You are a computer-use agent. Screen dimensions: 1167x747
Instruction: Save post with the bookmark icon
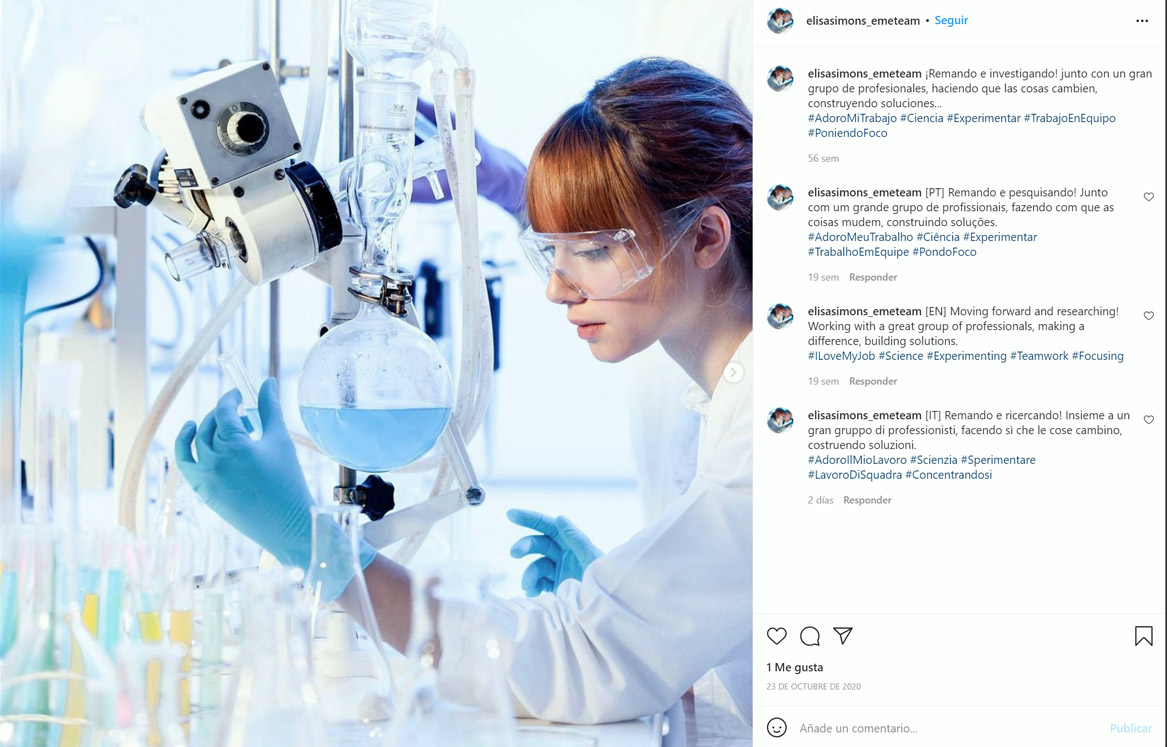pyautogui.click(x=1143, y=635)
